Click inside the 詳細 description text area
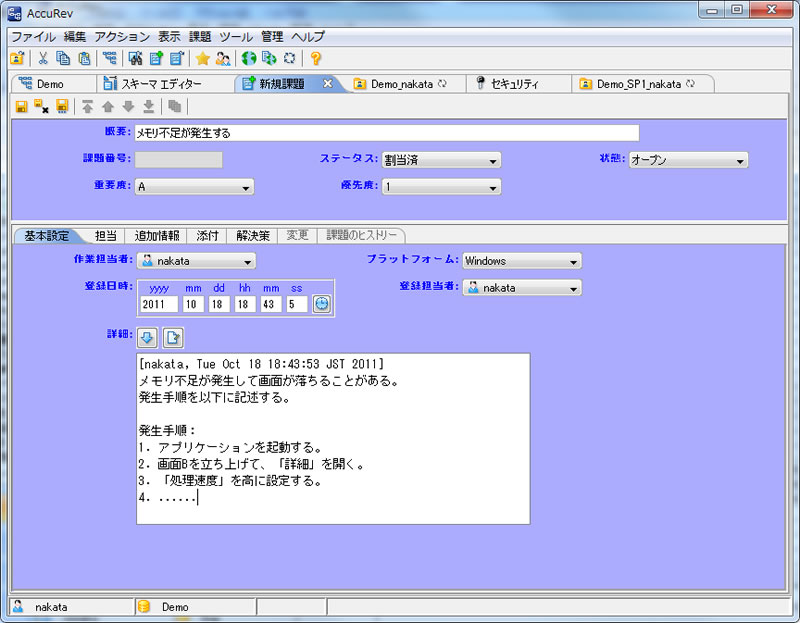The height and width of the screenshot is (623, 800). pyautogui.click(x=333, y=439)
